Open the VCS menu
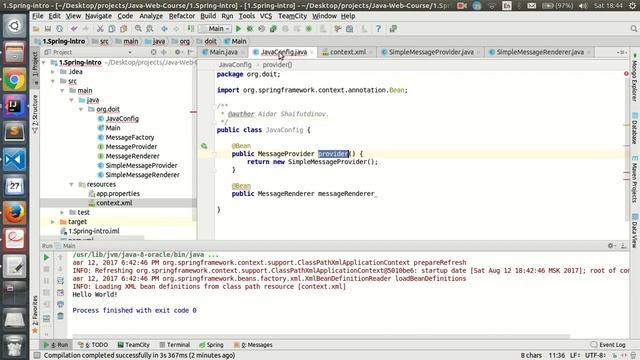Image resolution: width=640 pixels, height=360 pixels. pos(266,16)
